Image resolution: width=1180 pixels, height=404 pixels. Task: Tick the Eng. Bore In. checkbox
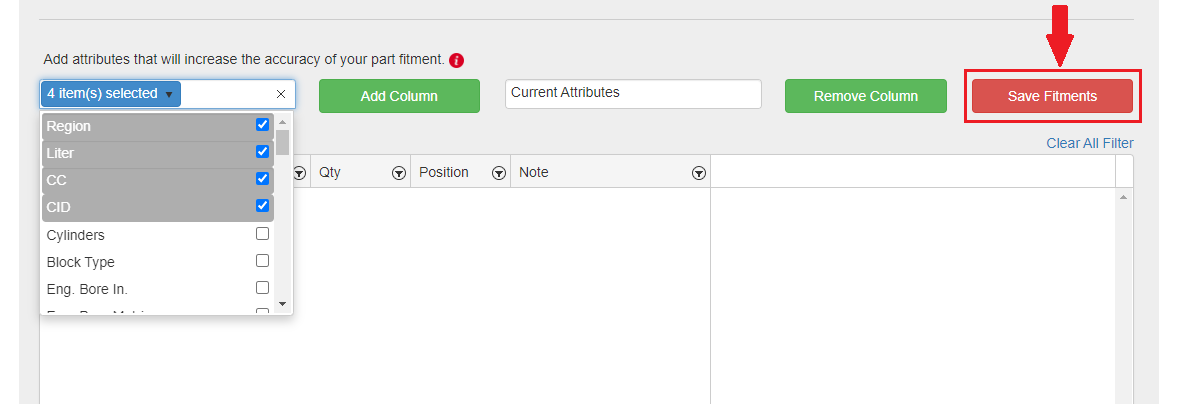pyautogui.click(x=262, y=288)
